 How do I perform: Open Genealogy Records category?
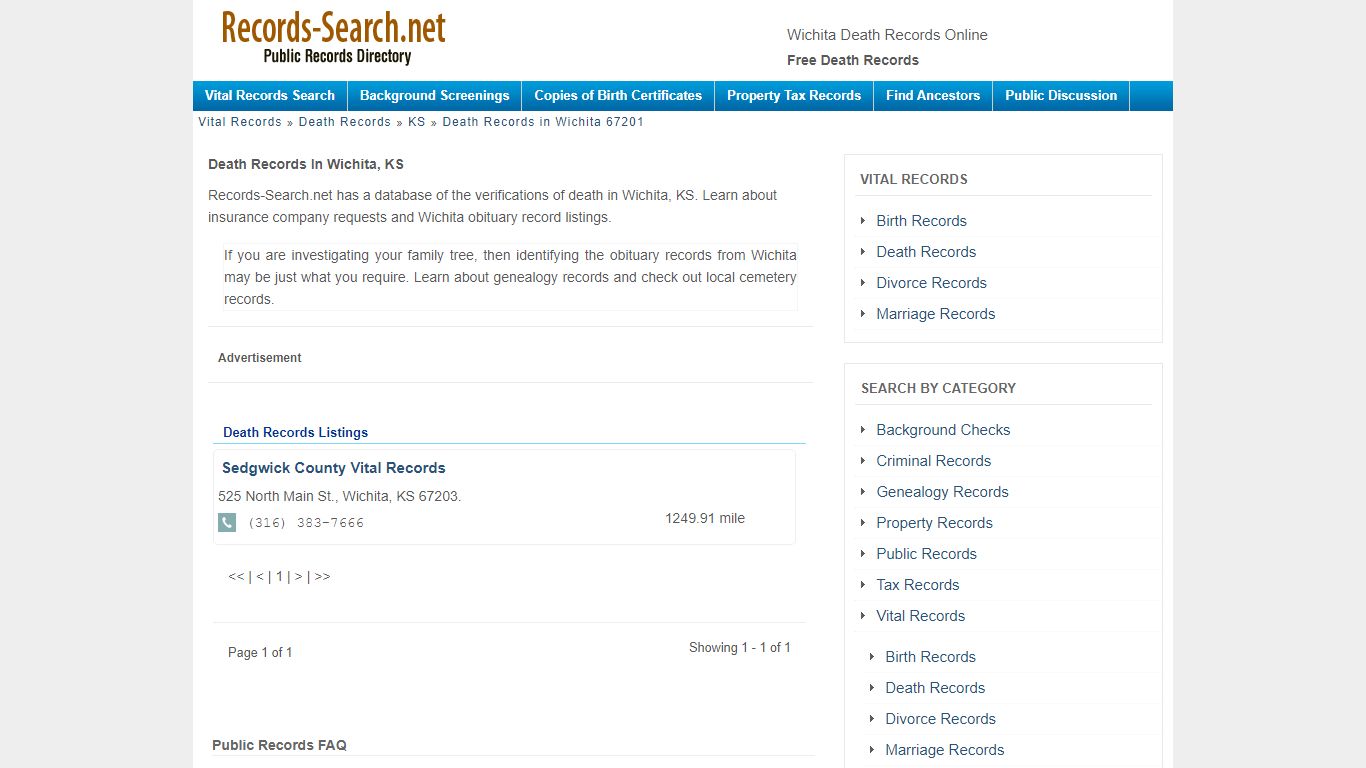tap(942, 492)
